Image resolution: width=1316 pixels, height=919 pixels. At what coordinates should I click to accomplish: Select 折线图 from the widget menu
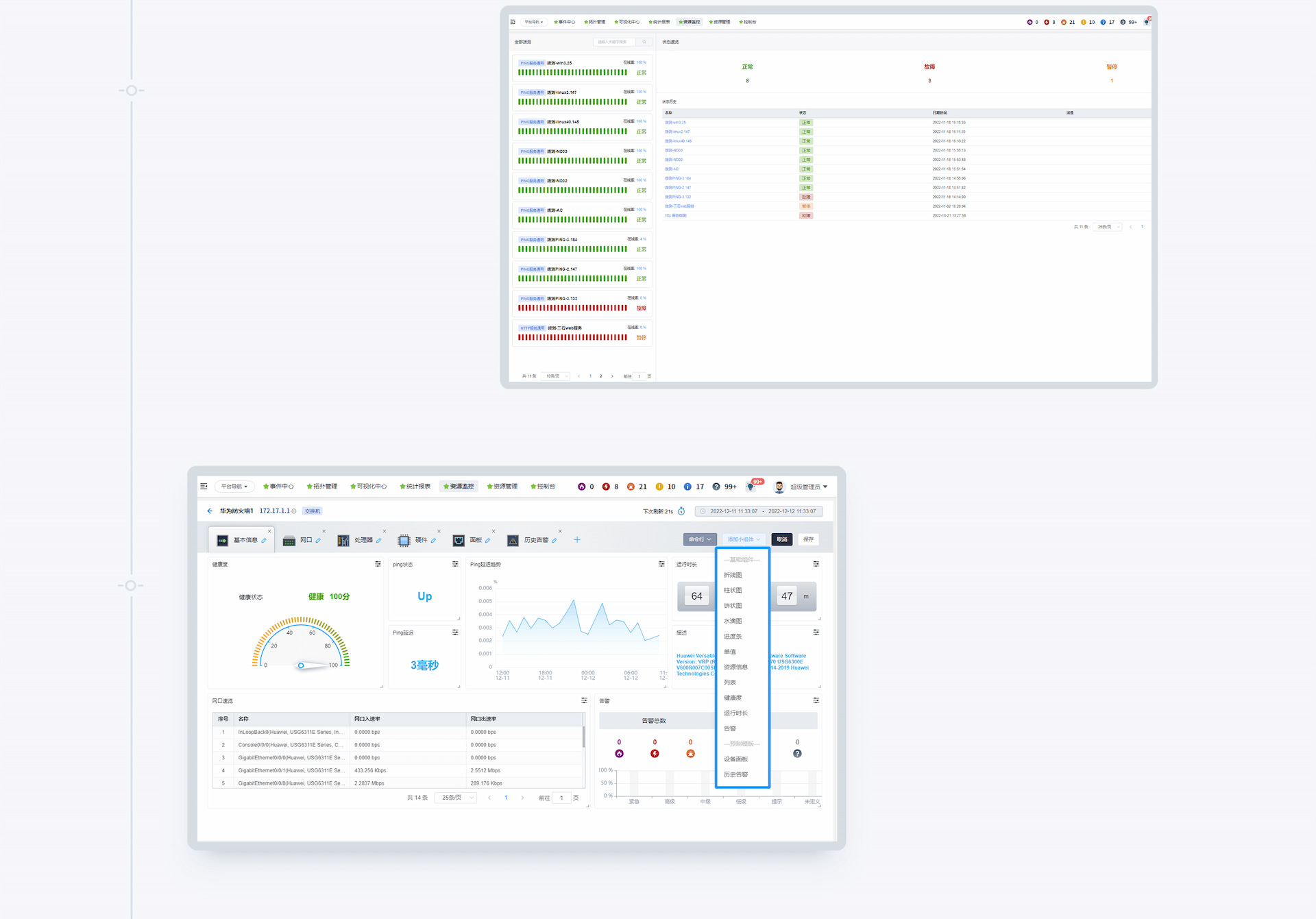[733, 575]
